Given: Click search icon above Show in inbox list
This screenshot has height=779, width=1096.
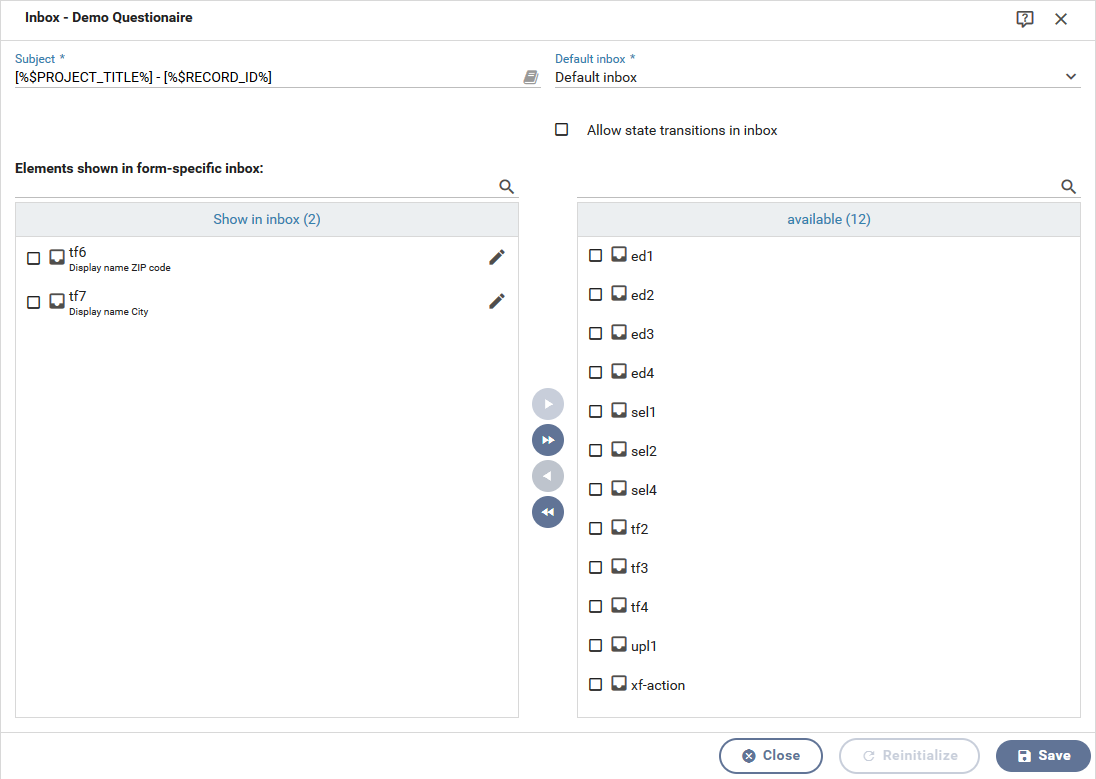Looking at the screenshot, I should pos(506,186).
